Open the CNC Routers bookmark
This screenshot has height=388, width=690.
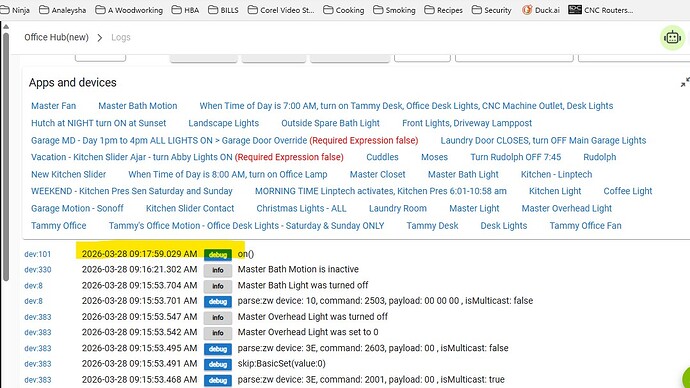(601, 10)
